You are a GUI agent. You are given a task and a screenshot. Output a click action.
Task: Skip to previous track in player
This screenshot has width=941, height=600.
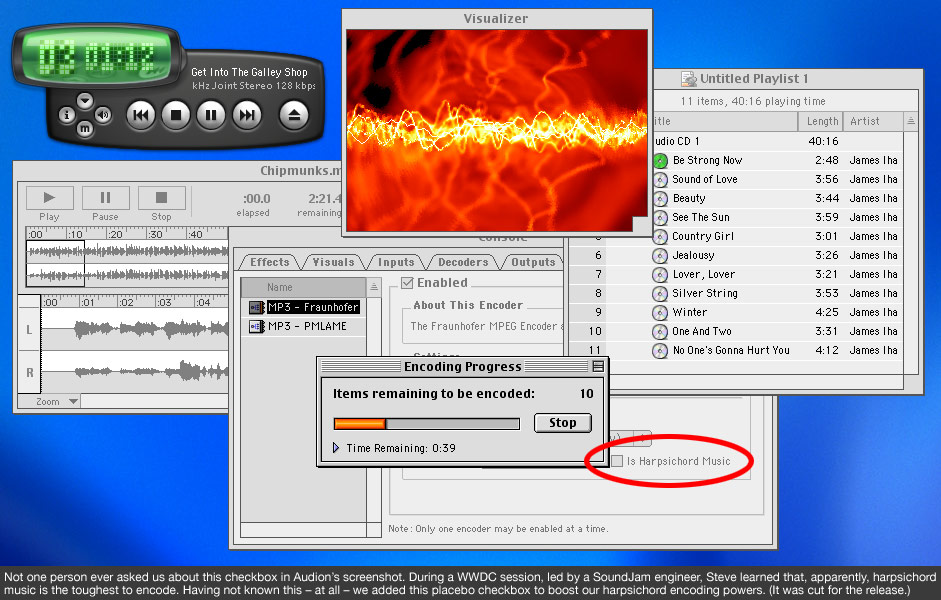click(x=141, y=116)
